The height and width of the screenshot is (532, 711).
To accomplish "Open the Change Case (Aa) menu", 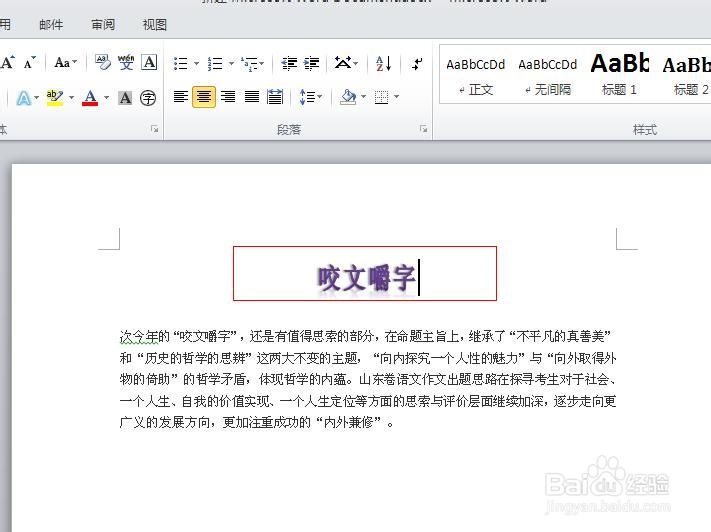I will tap(66, 62).
